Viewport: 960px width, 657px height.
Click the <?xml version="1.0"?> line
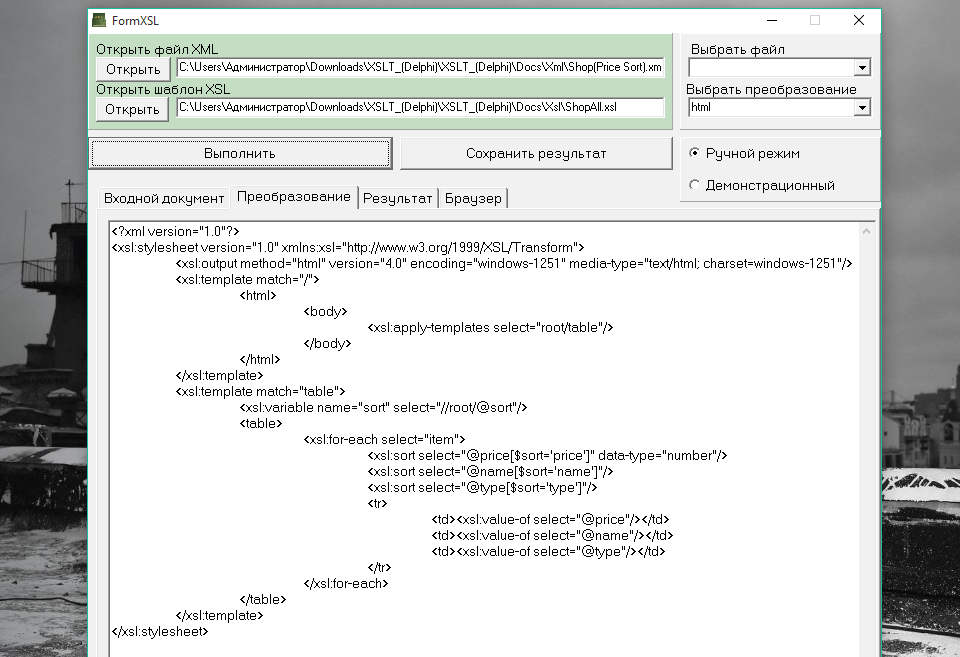point(176,231)
